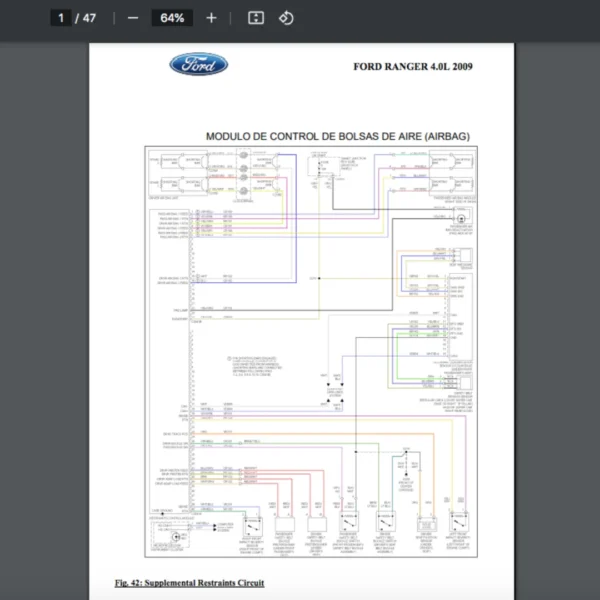Click the passenger airbag deactivation indicator symbol
The width and height of the screenshot is (600, 600).
click(461, 218)
